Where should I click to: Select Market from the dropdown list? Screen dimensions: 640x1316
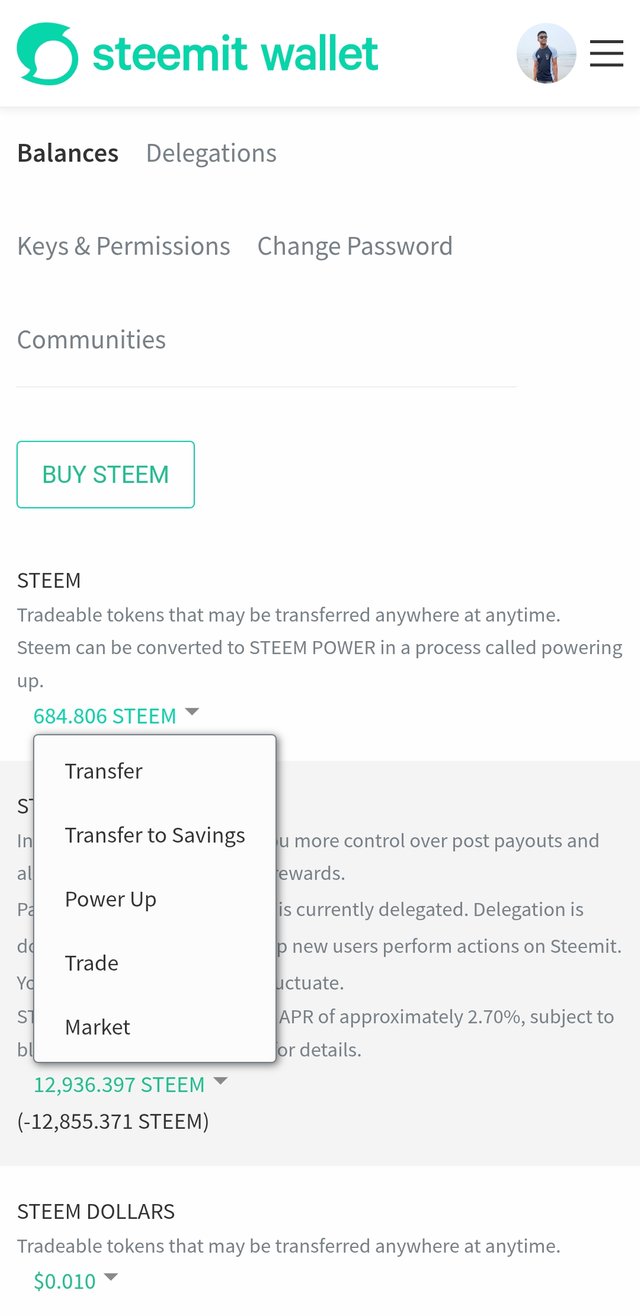coord(155,1027)
